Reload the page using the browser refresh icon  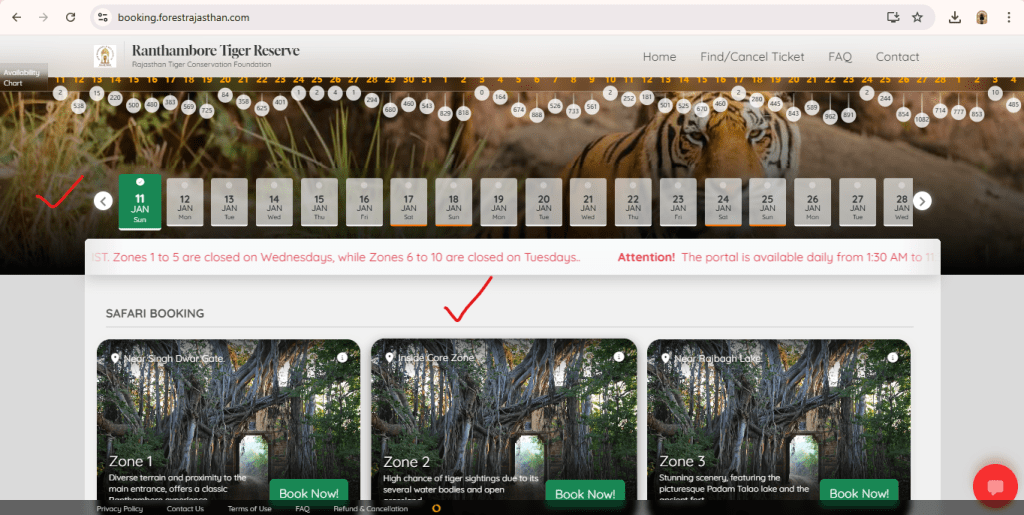(x=70, y=17)
